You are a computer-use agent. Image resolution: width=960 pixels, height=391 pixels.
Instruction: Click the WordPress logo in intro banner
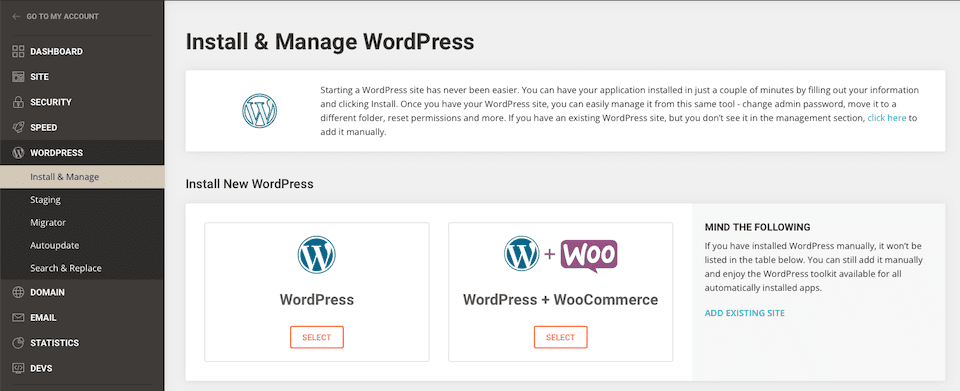tap(260, 111)
